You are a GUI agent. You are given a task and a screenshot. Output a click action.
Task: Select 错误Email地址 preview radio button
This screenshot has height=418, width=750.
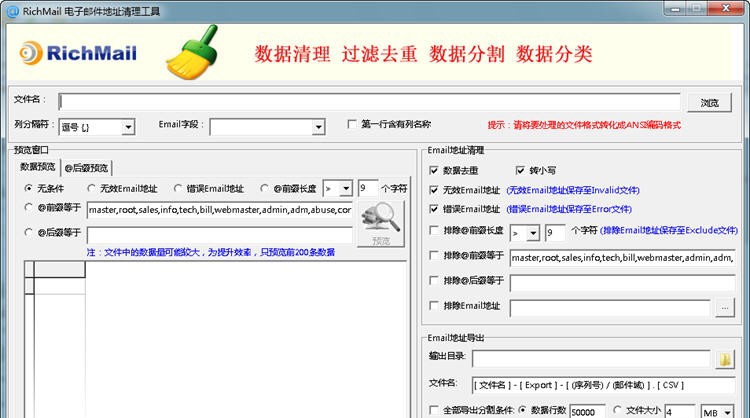178,188
